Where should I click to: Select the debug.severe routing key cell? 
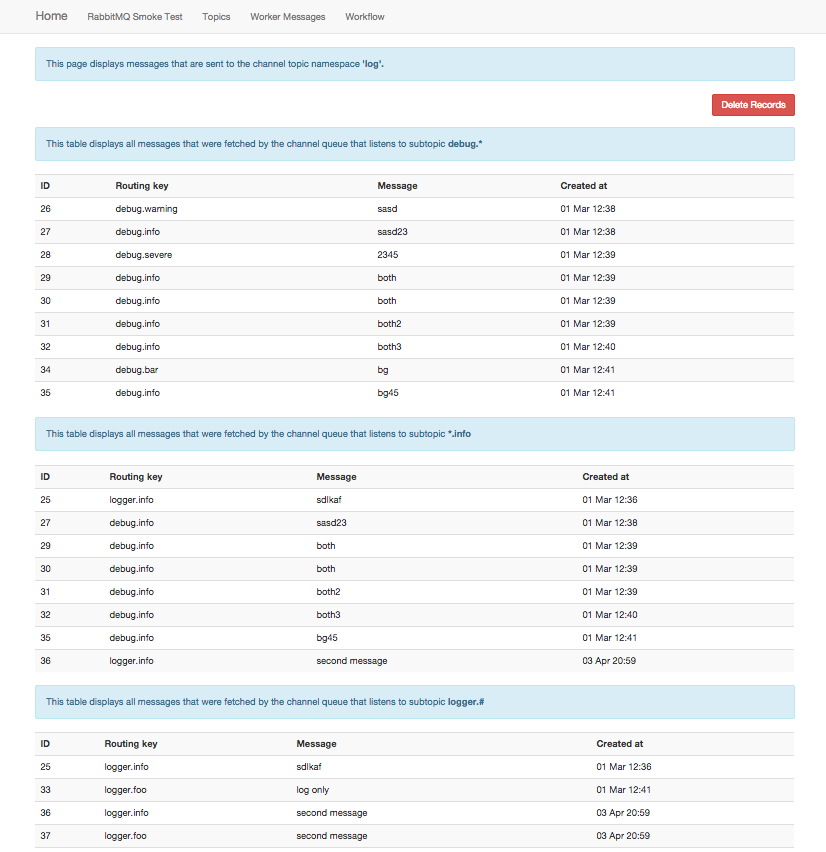[143, 255]
